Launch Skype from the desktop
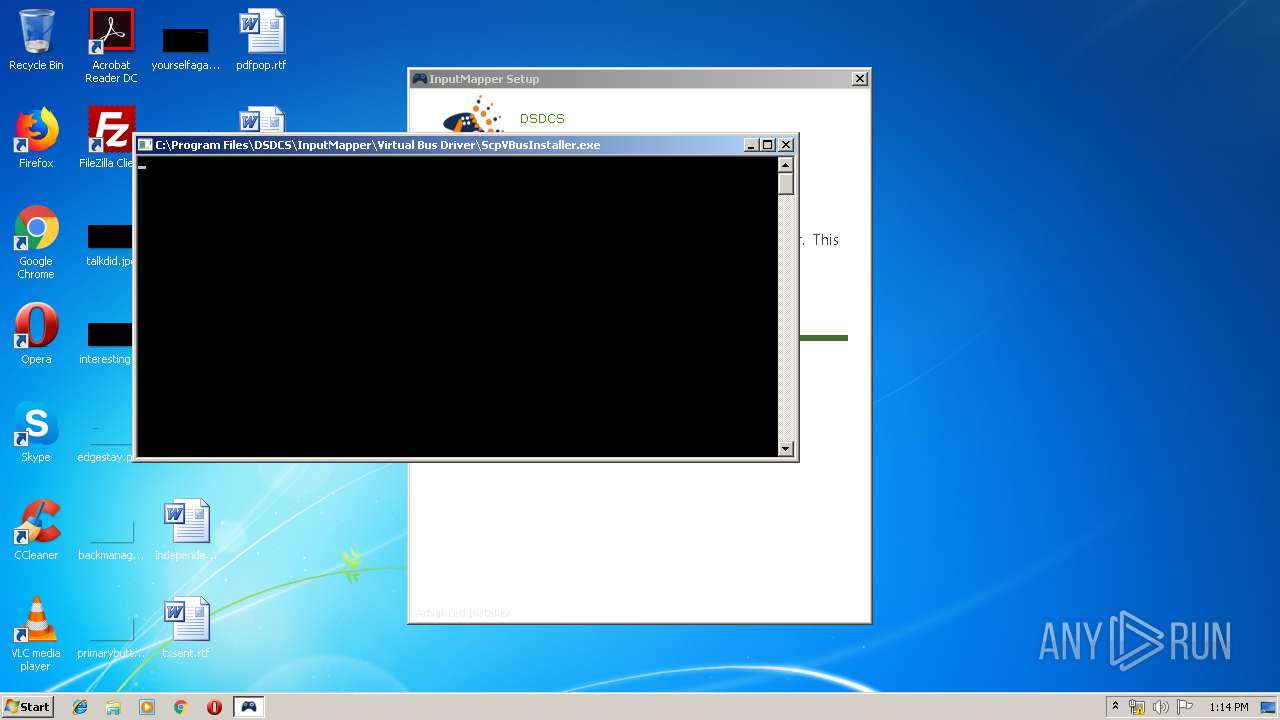The image size is (1280, 720). point(36,433)
